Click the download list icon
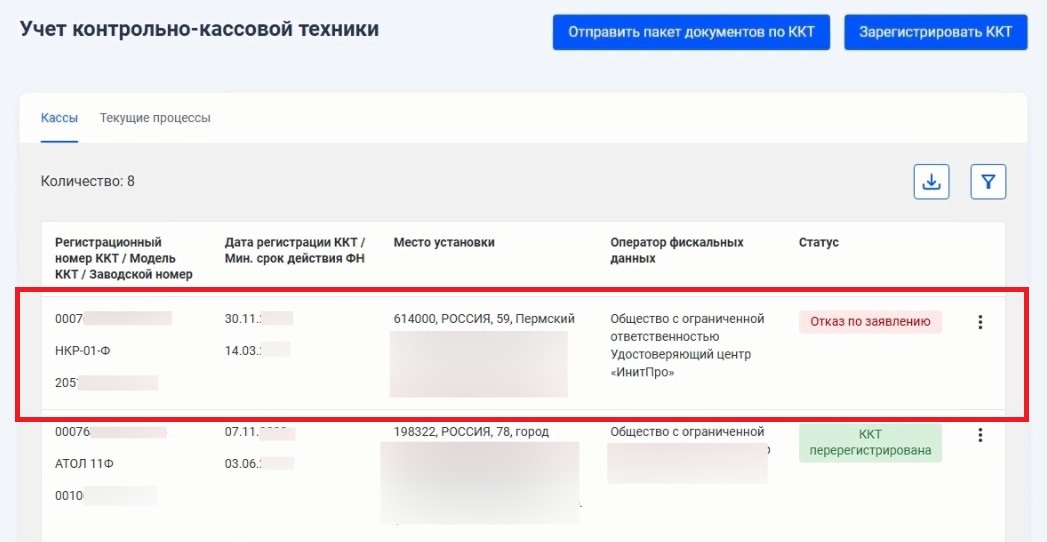The width and height of the screenshot is (1047, 542). 931,182
